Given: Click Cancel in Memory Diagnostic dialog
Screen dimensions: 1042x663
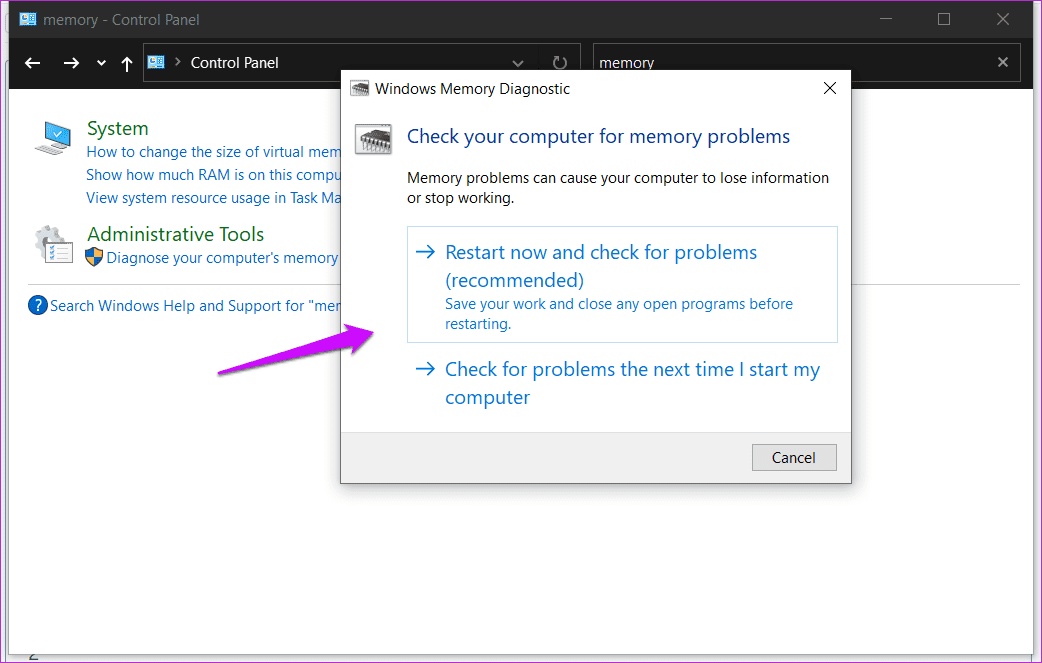Looking at the screenshot, I should pos(794,458).
